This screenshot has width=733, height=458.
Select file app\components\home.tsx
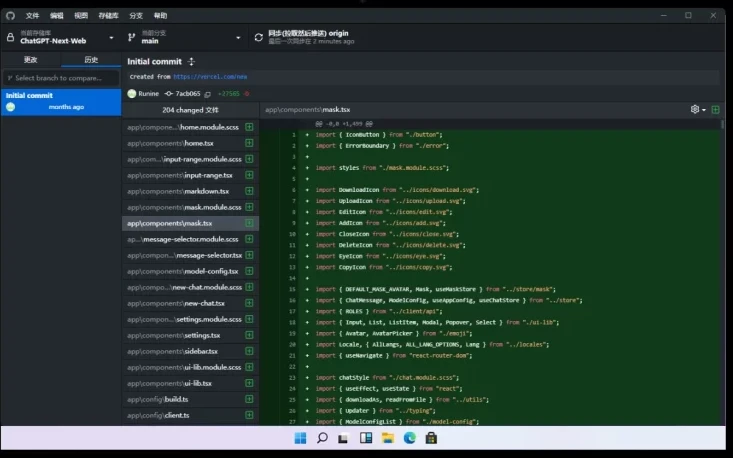[x=190, y=143]
